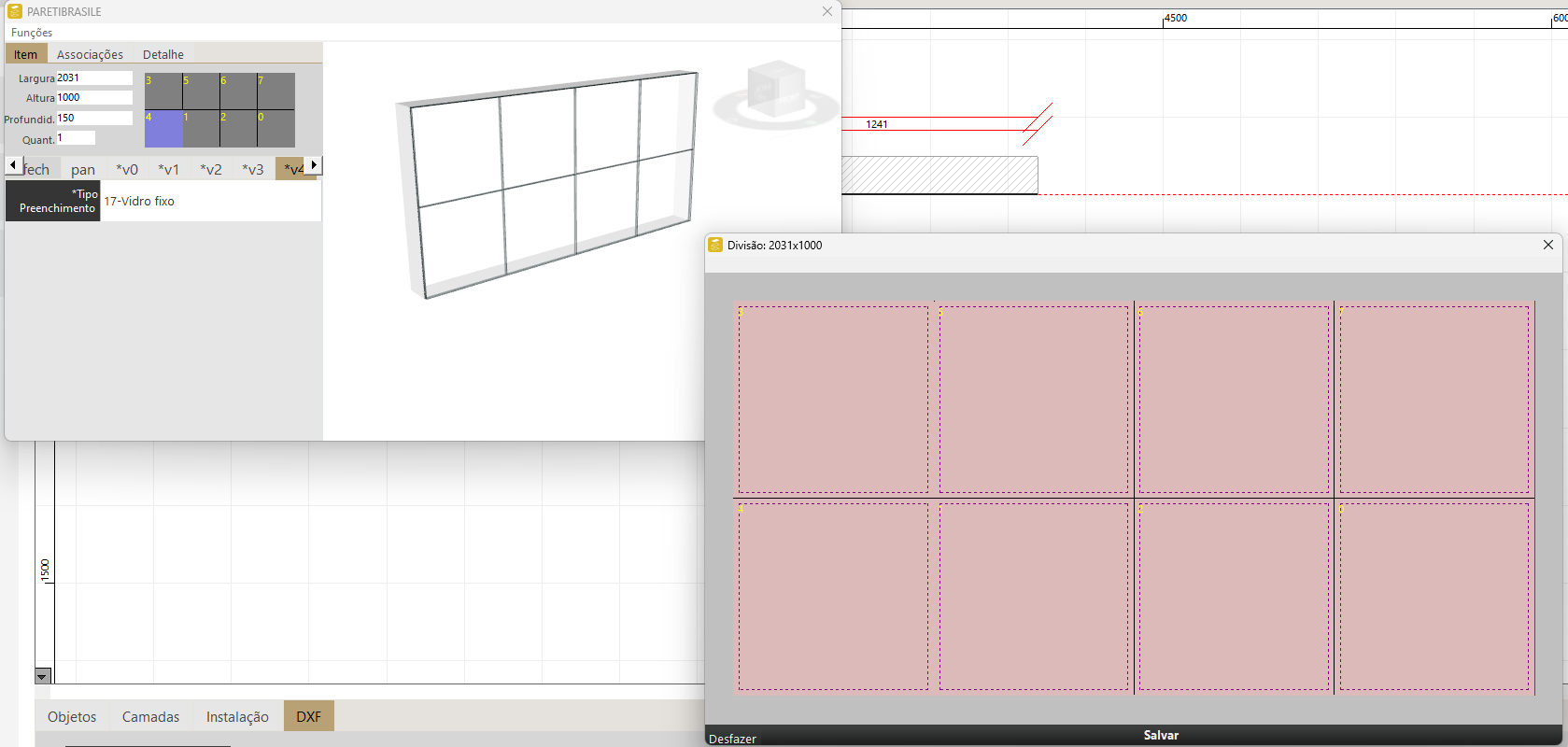1568x747 pixels.
Task: Click the 3D view cube in the preview
Action: [776, 90]
